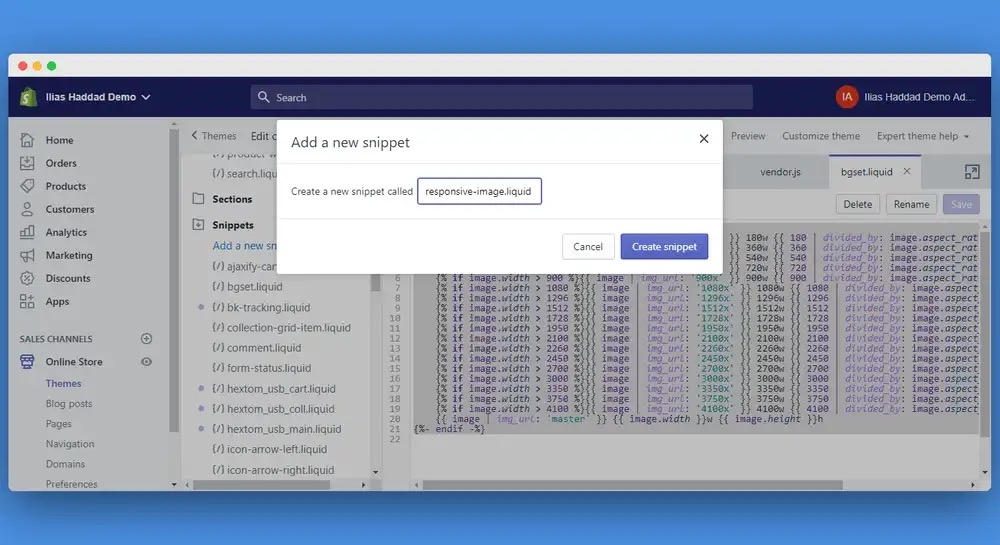Switch to the vendor.js tab

(x=780, y=172)
